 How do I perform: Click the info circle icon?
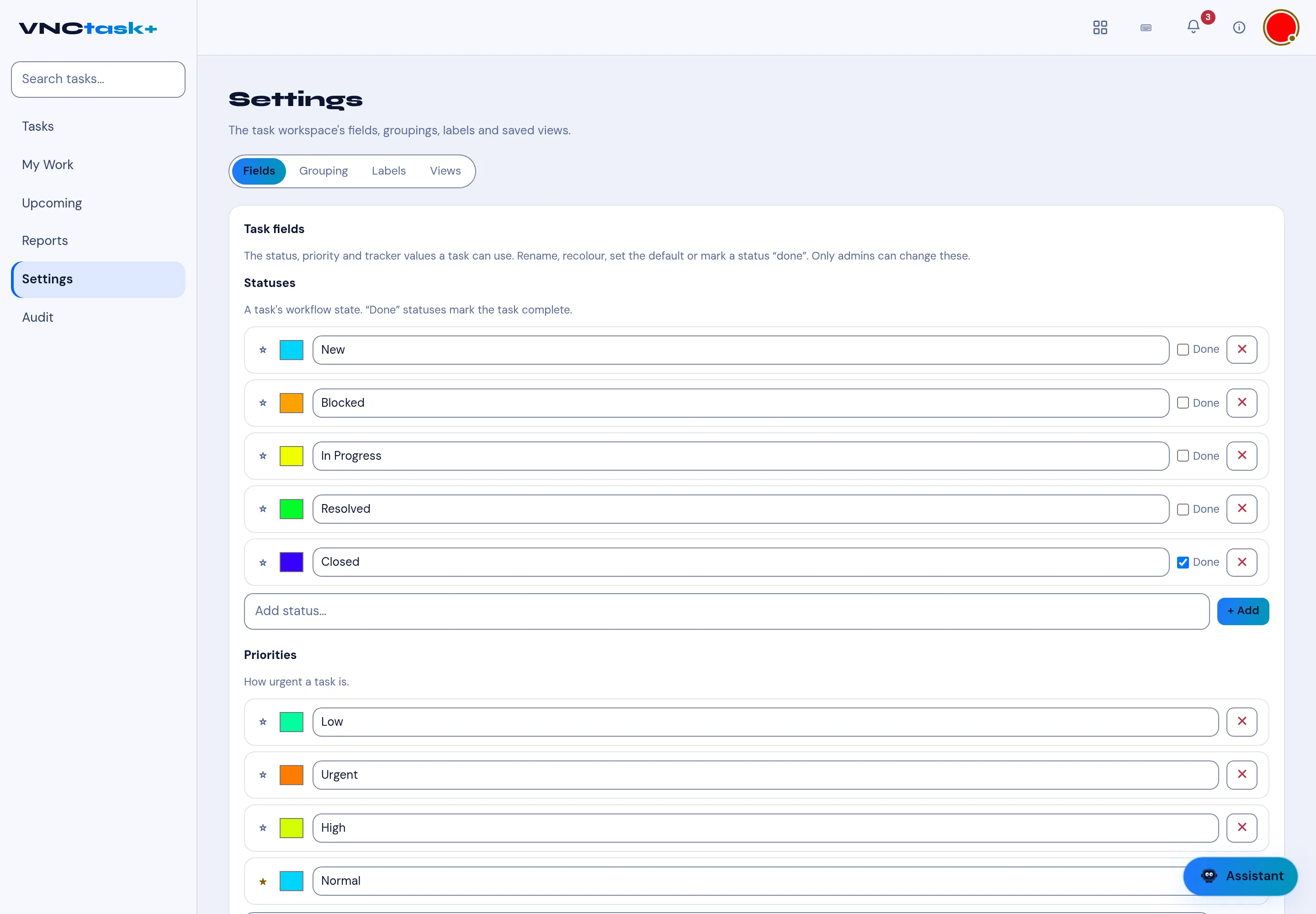1239,27
